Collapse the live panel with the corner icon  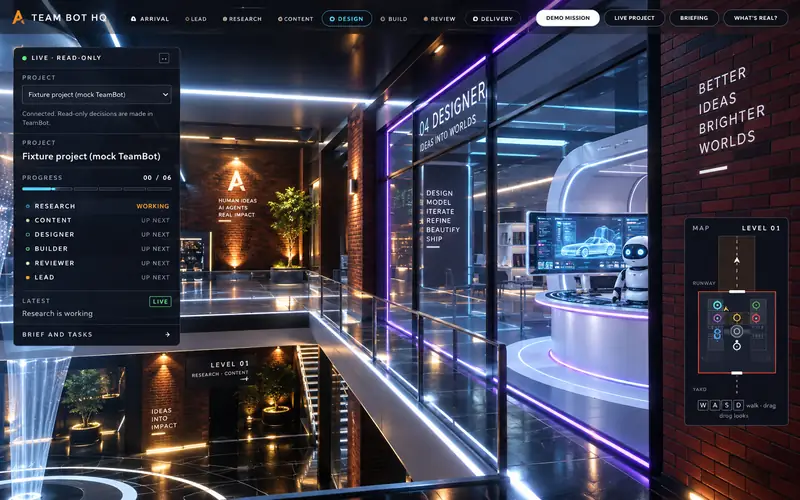[164, 58]
